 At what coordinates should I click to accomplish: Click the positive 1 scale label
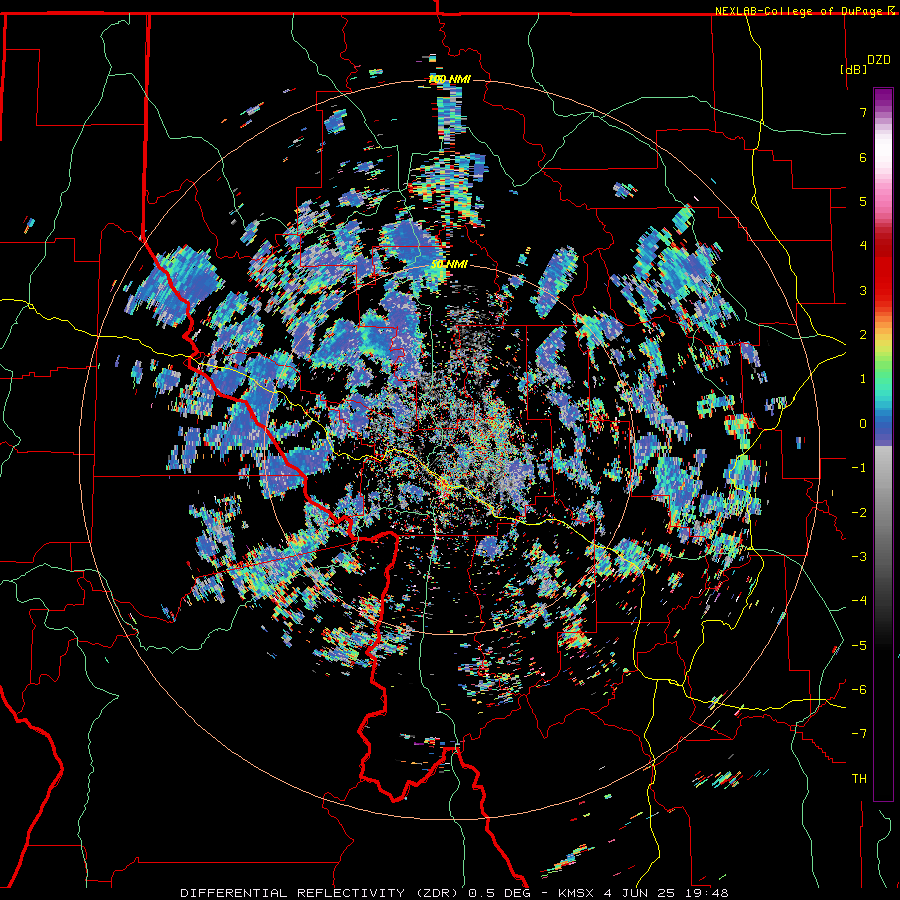click(863, 379)
